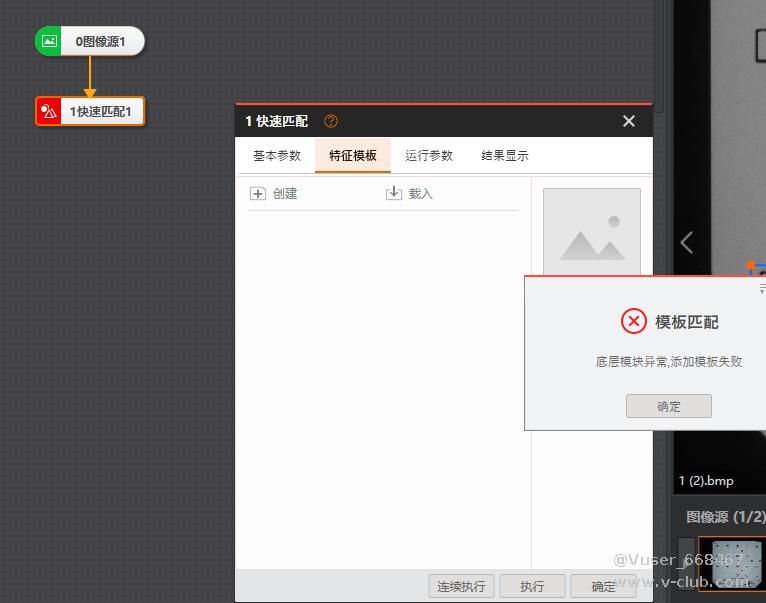Confirm with 确定 at the 快速匹配 dialog bottom
The width and height of the screenshot is (766, 603).
604,586
